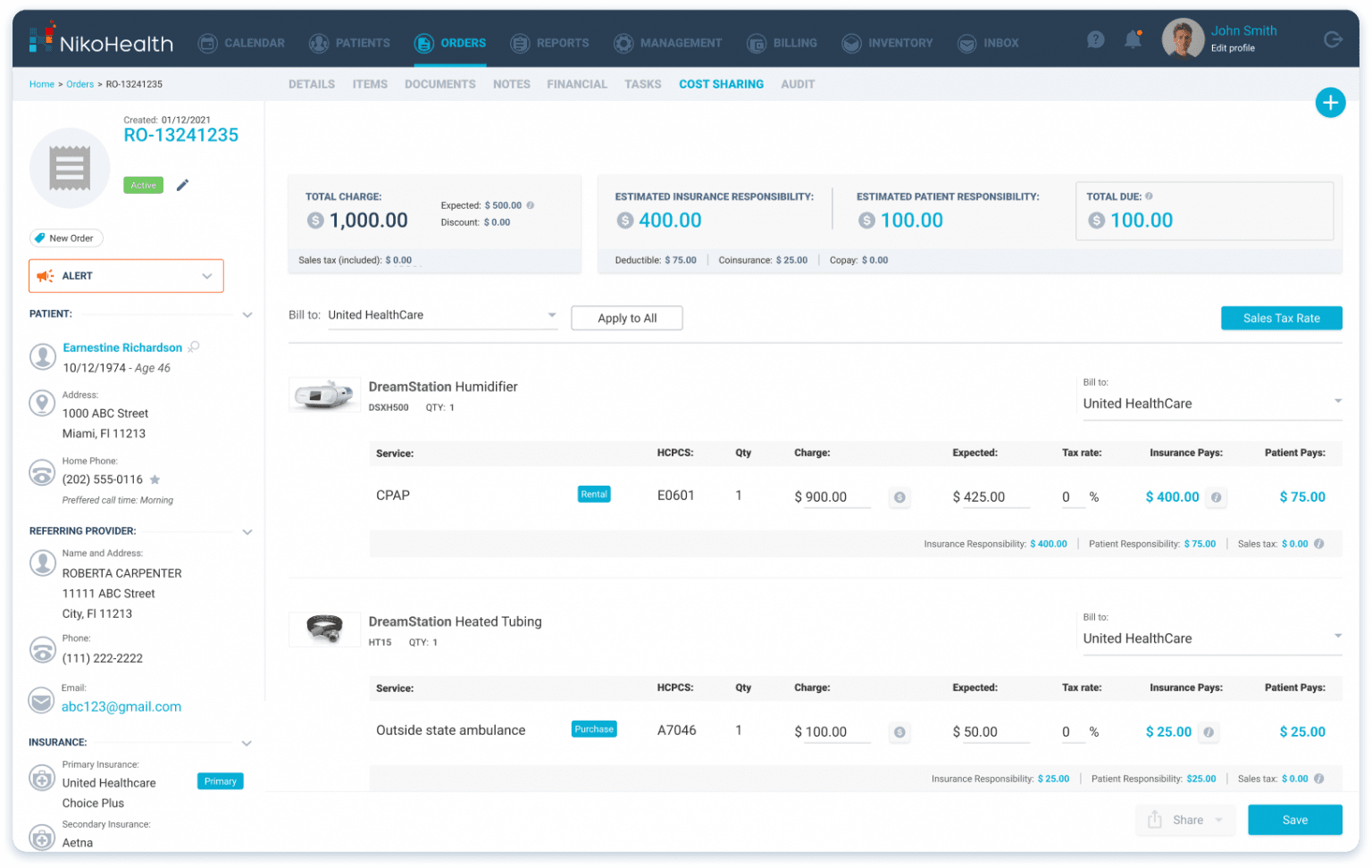Toggle the star beside the home phone number
The width and height of the screenshot is (1372, 868).
click(154, 480)
